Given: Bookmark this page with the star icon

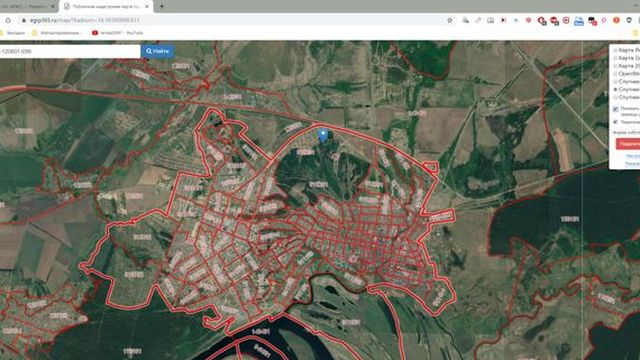Looking at the screenshot, I should 450,20.
